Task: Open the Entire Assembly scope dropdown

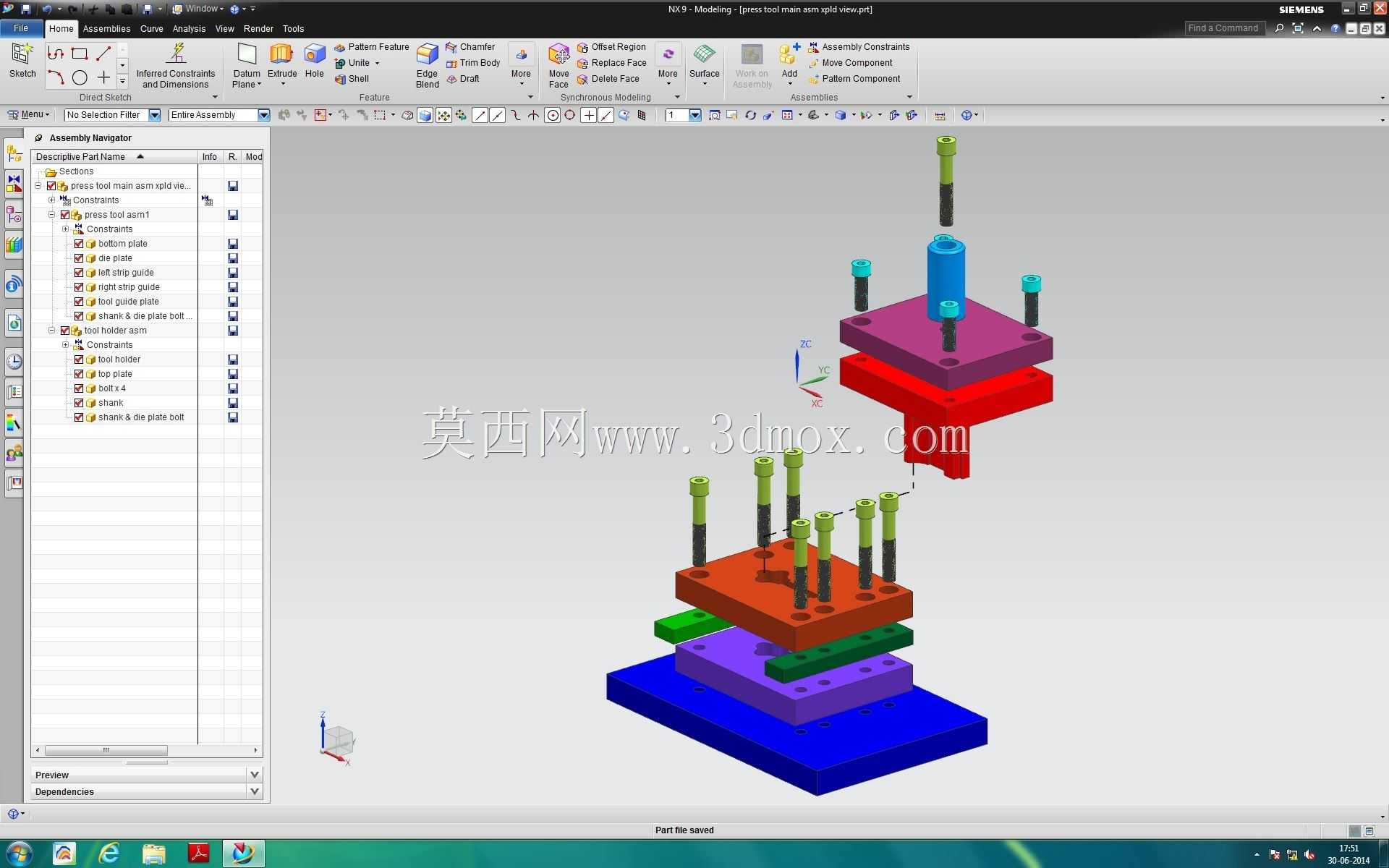Action: click(263, 115)
